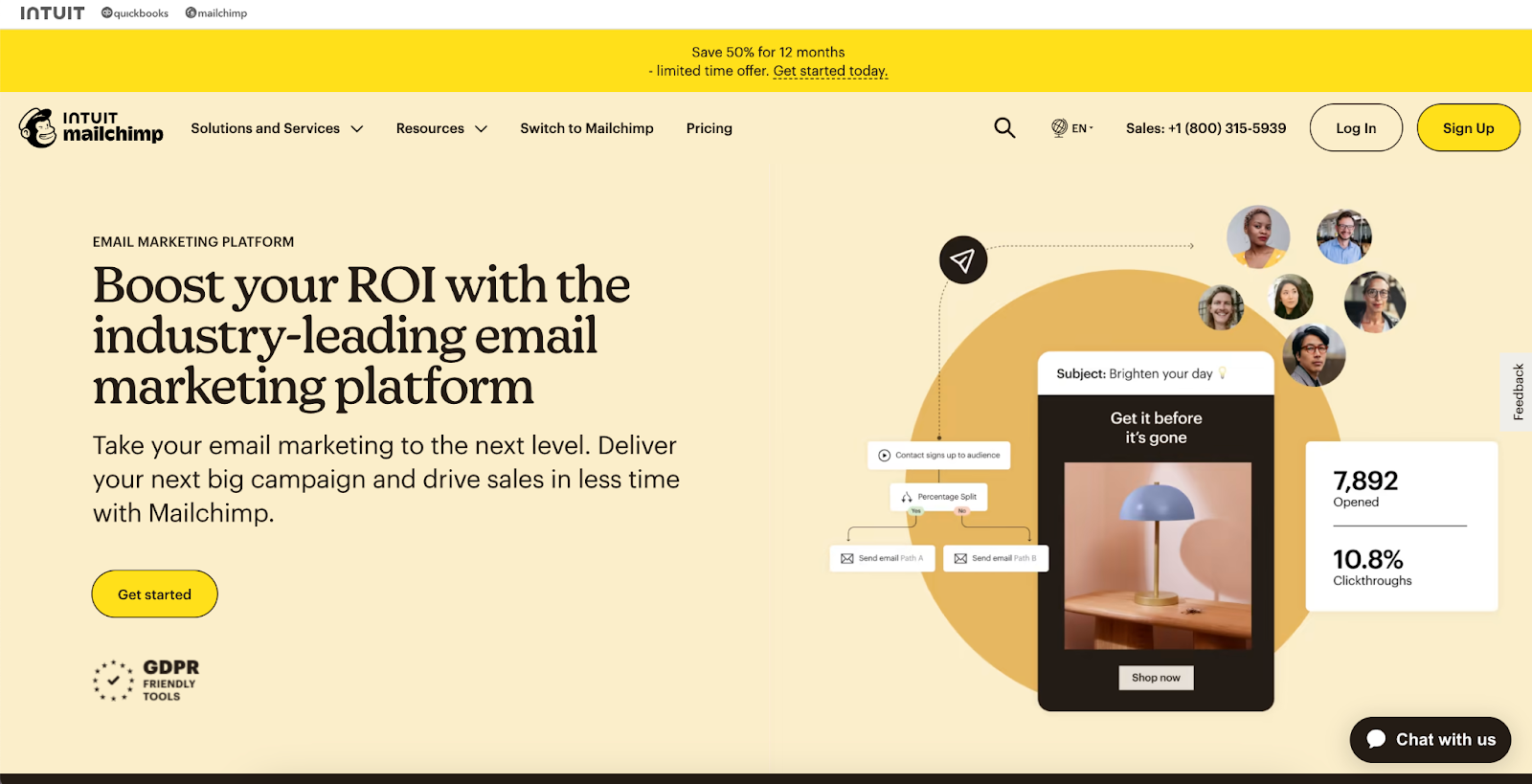Click the EMAIL MARKETING PLATFORM label
The image size is (1532, 784).
click(193, 242)
